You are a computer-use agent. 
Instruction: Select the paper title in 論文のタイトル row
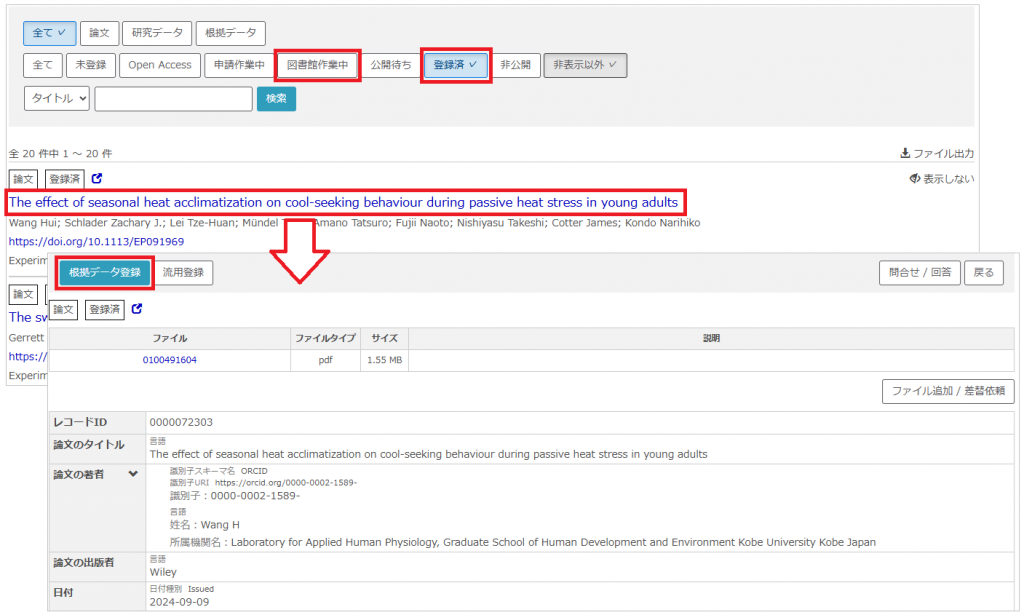[x=428, y=454]
